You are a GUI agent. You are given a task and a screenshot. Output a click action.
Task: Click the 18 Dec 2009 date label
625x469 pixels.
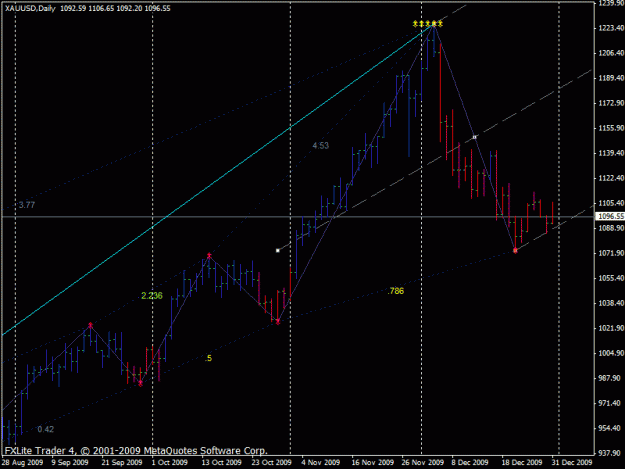coord(522,463)
